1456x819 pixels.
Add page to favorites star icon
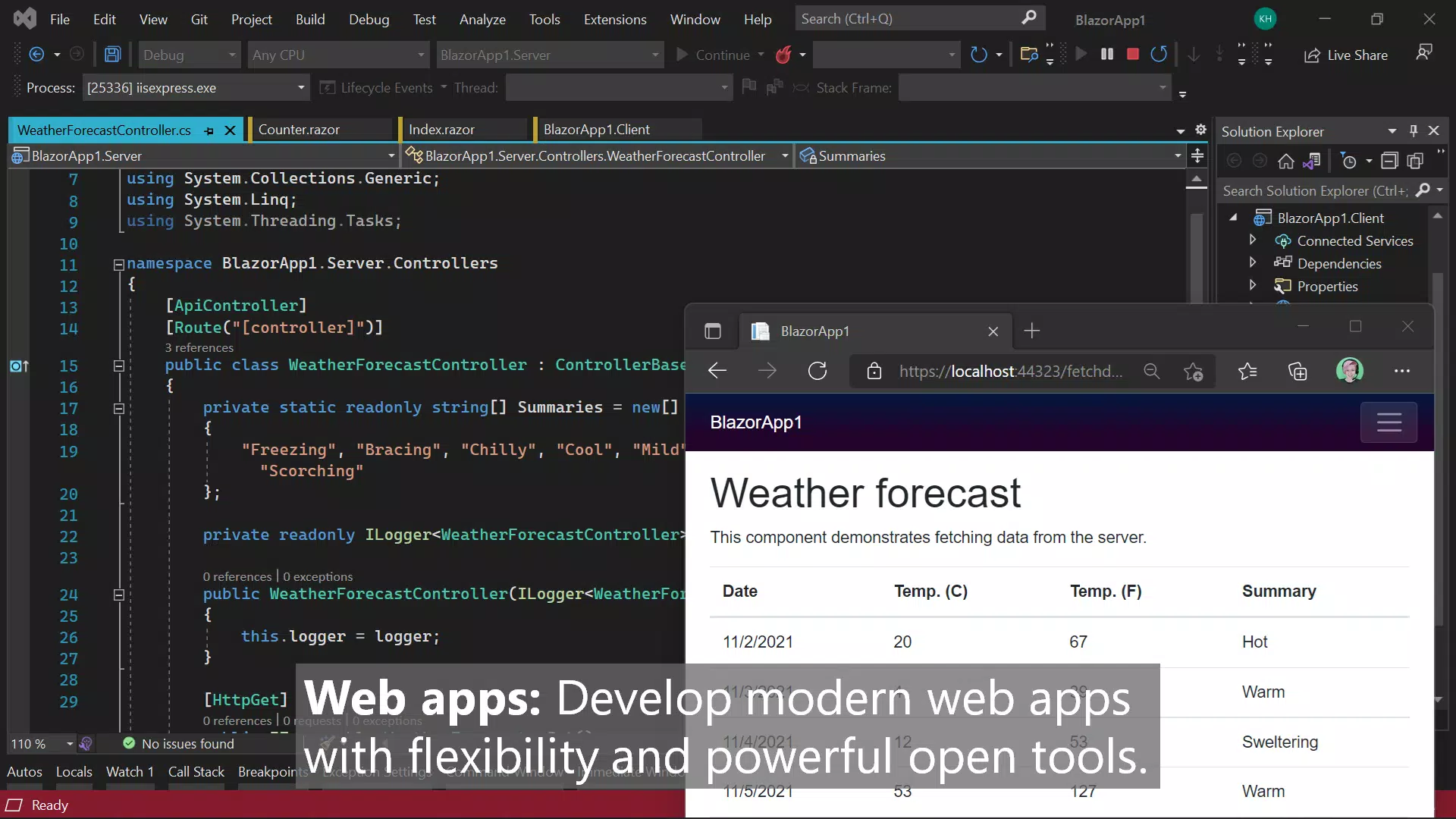click(1194, 372)
